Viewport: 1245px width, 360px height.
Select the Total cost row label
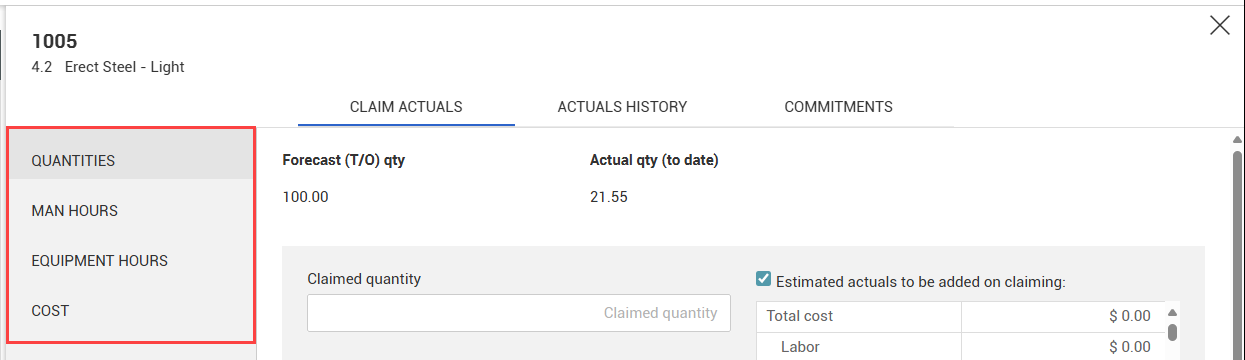tap(800, 316)
